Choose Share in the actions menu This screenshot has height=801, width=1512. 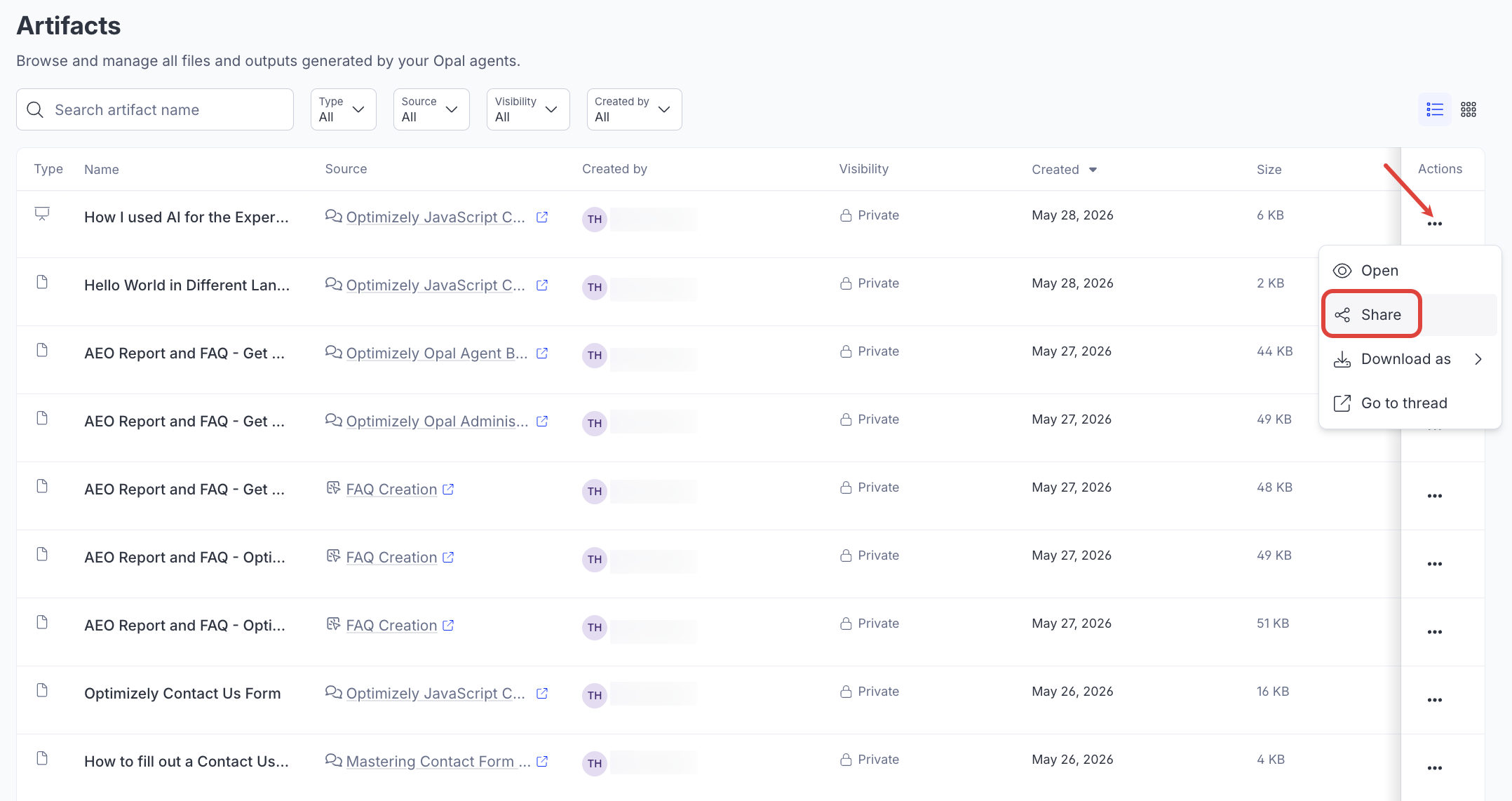[x=1410, y=315]
